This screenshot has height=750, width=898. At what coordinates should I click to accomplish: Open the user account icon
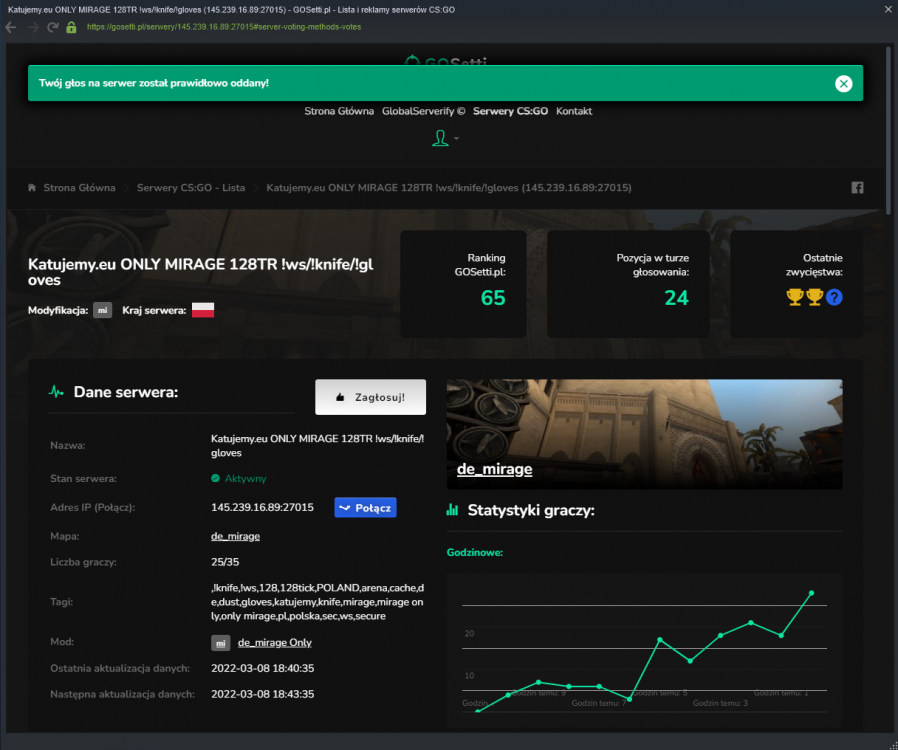pos(440,138)
